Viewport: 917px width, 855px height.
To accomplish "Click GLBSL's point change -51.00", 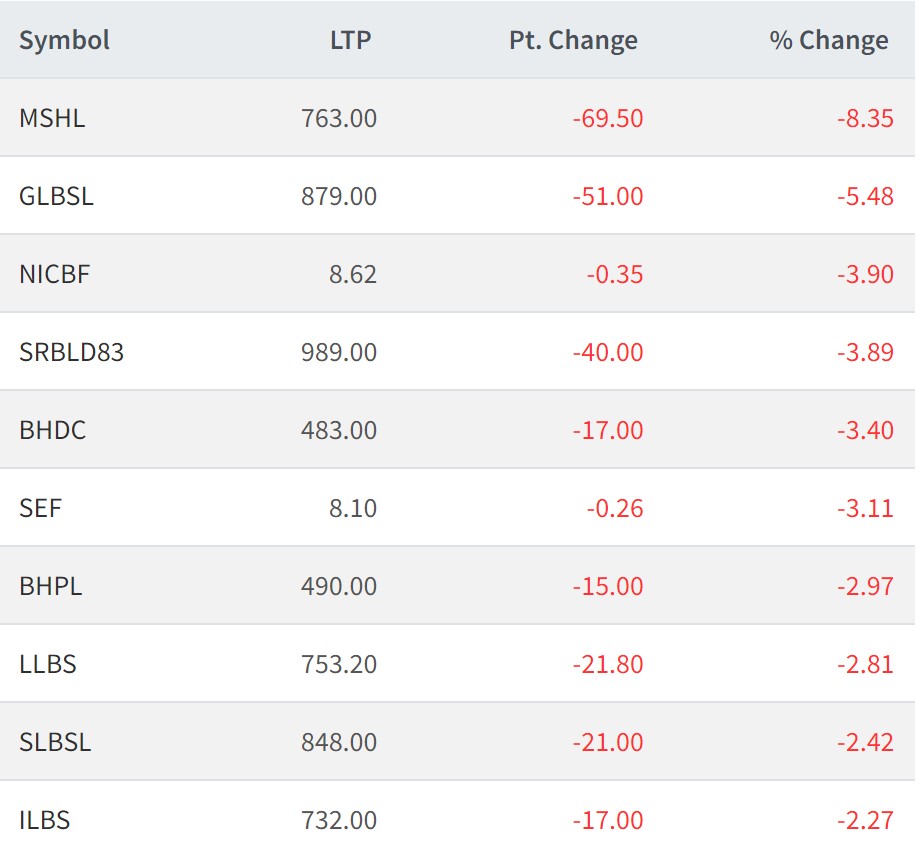I will pyautogui.click(x=608, y=196).
